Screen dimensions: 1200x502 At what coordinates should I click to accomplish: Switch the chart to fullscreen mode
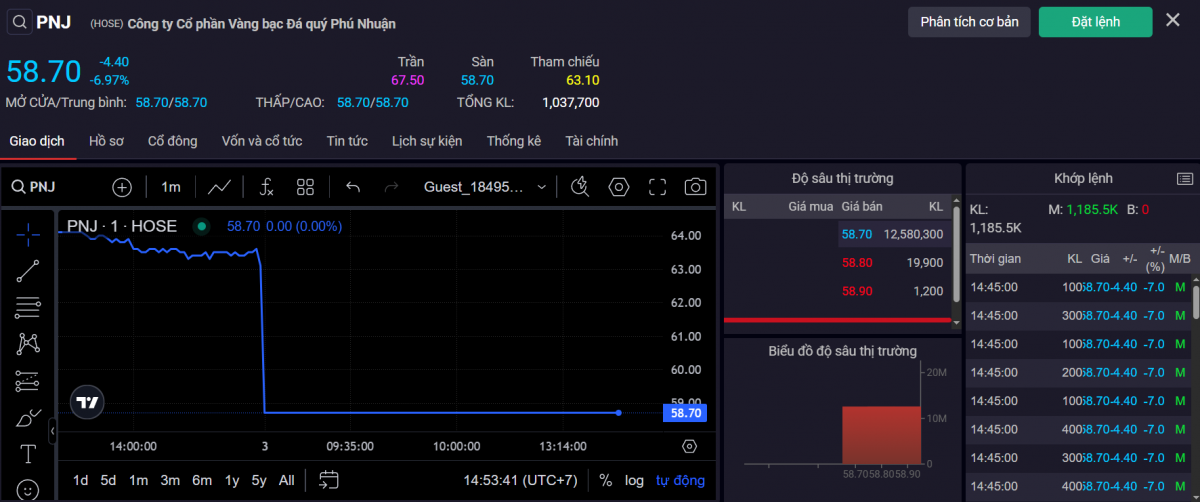click(657, 187)
